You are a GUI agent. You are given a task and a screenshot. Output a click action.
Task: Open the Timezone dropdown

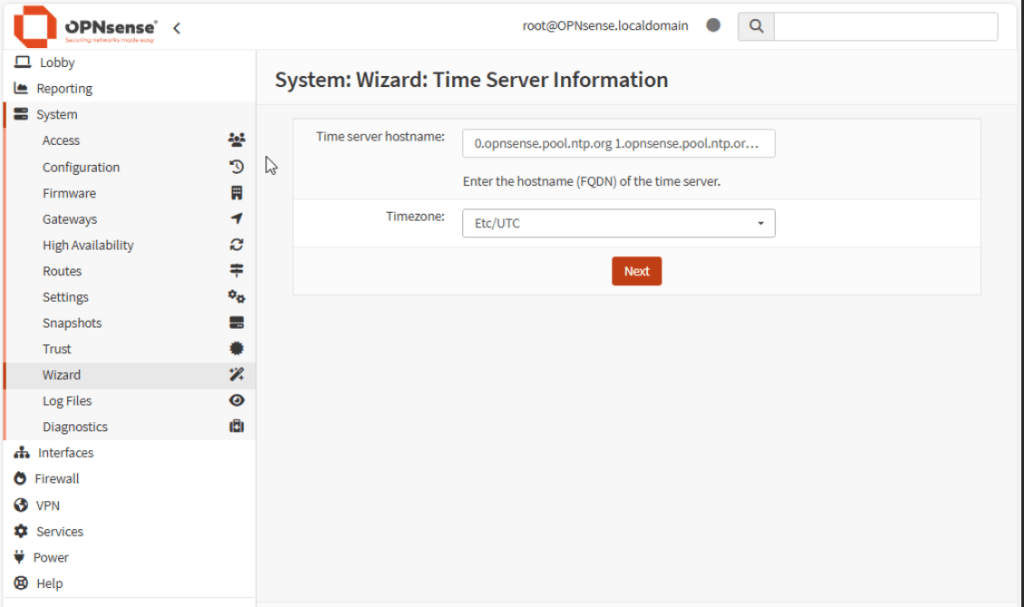coord(618,223)
